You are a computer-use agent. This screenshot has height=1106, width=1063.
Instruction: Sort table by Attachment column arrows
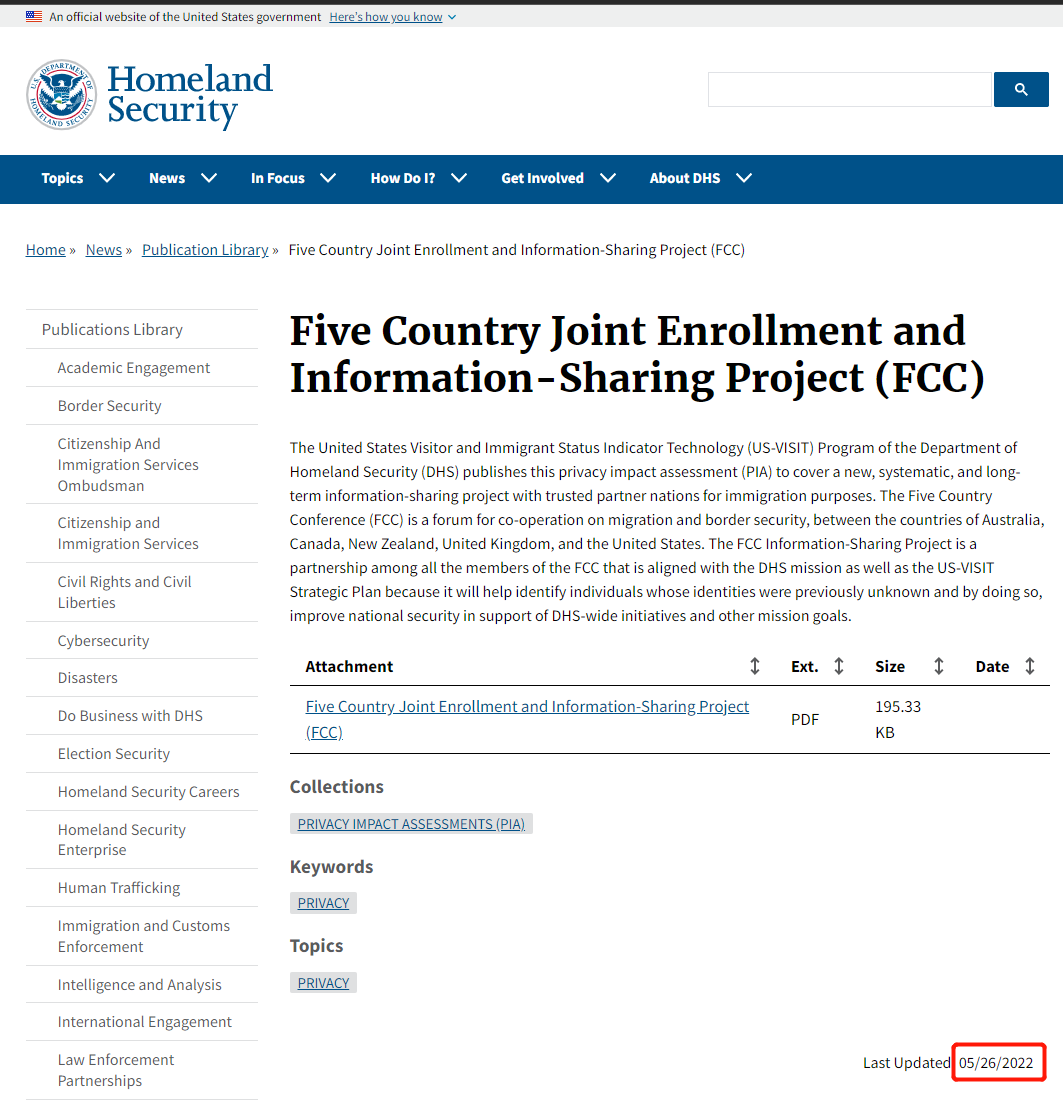tap(755, 666)
